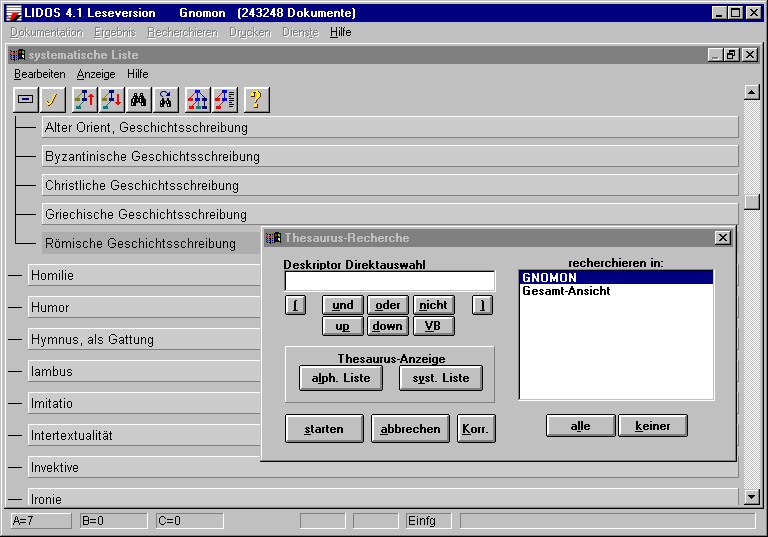Screen dimensions: 768x537
Task: Click the yellow checkmark toolbar icon
Action: coord(52,100)
